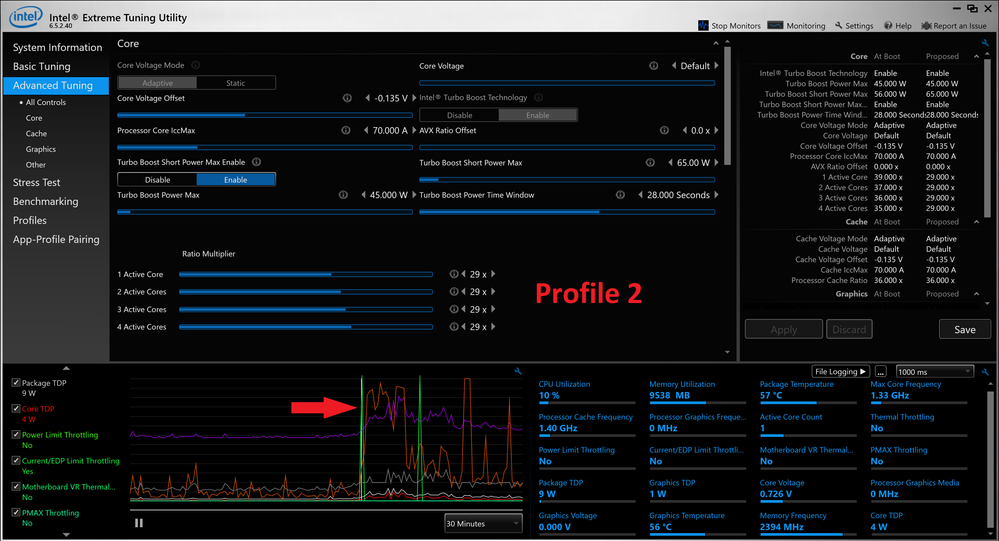Toggle Package TDP checkbox
This screenshot has height=541, width=999.
point(16,383)
